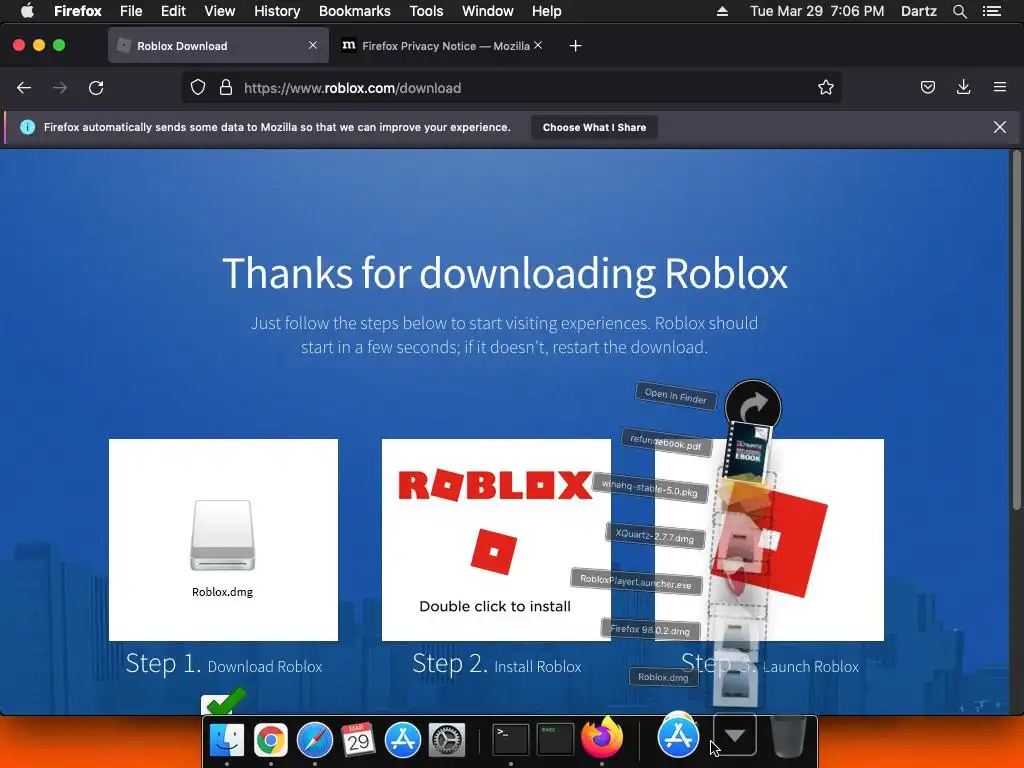Open the View menu

point(219,11)
